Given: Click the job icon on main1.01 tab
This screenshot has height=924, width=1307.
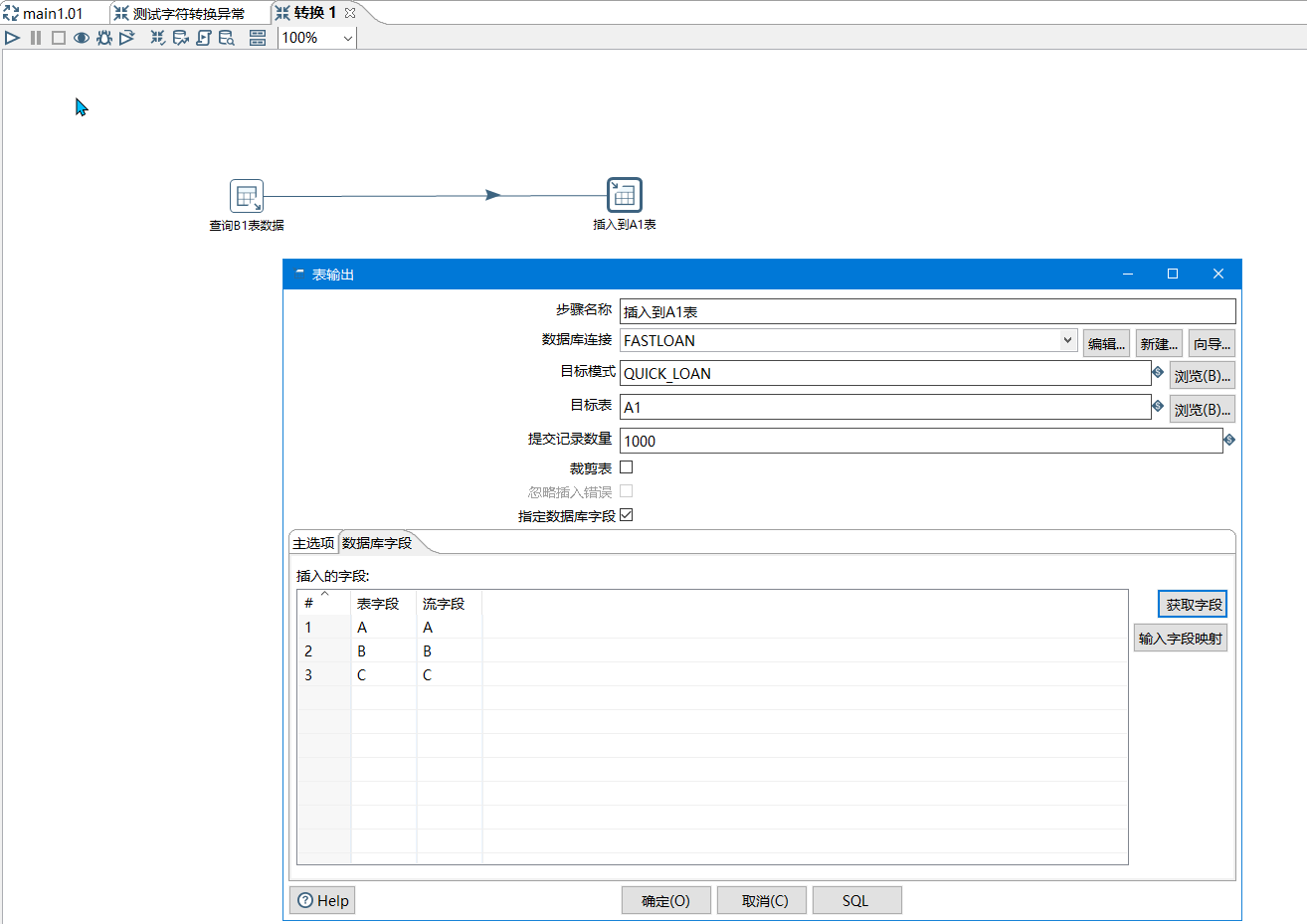Looking at the screenshot, I should pos(11,14).
